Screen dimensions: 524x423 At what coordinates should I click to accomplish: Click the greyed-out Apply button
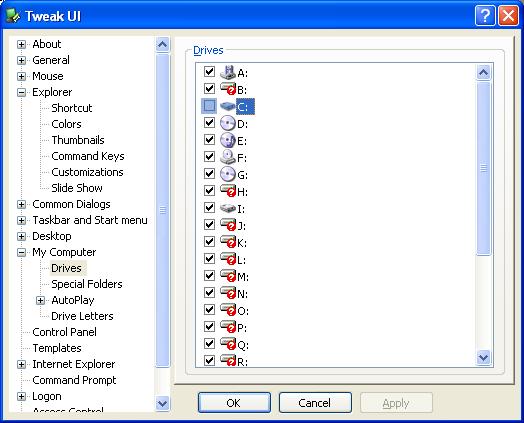(396, 403)
